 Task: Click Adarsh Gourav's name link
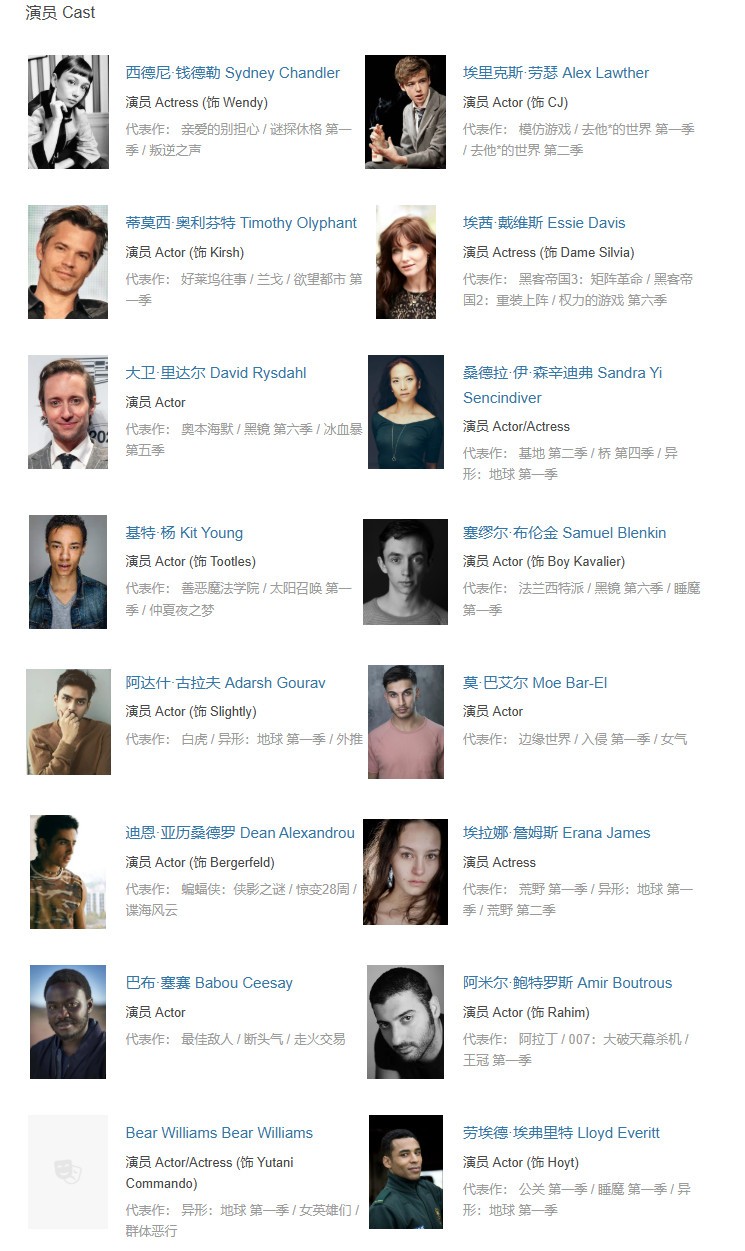(225, 683)
